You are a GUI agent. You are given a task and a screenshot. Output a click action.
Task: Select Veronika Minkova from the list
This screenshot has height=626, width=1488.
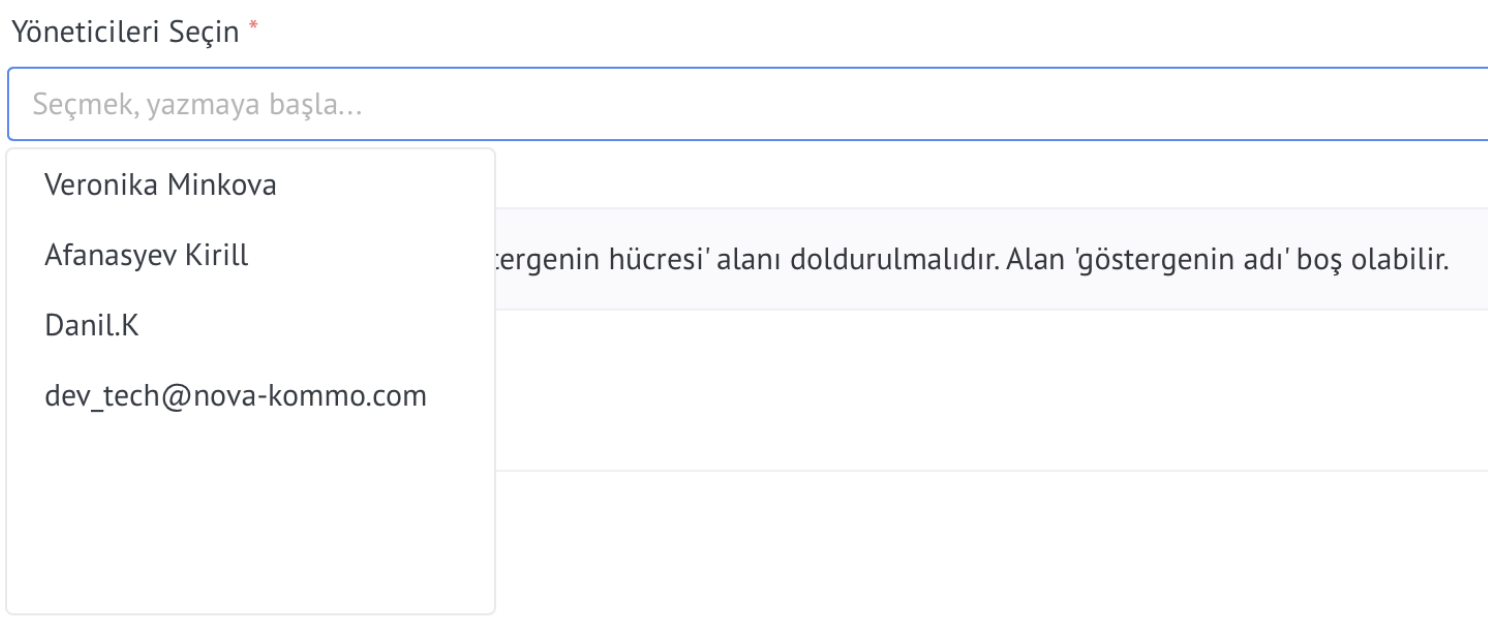(x=250, y=185)
